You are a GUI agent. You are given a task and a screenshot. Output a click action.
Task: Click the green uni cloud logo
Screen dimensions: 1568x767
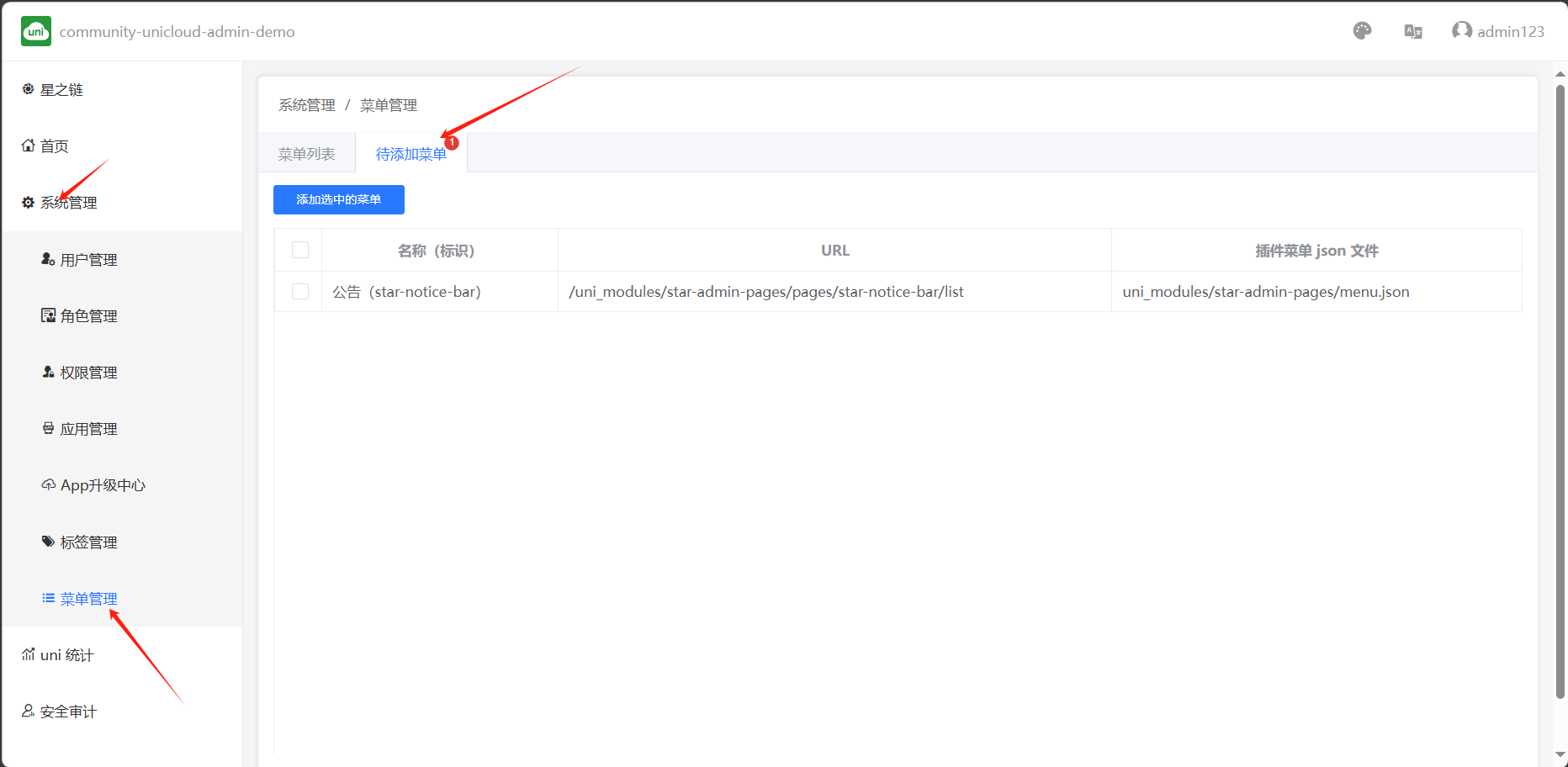[36, 31]
